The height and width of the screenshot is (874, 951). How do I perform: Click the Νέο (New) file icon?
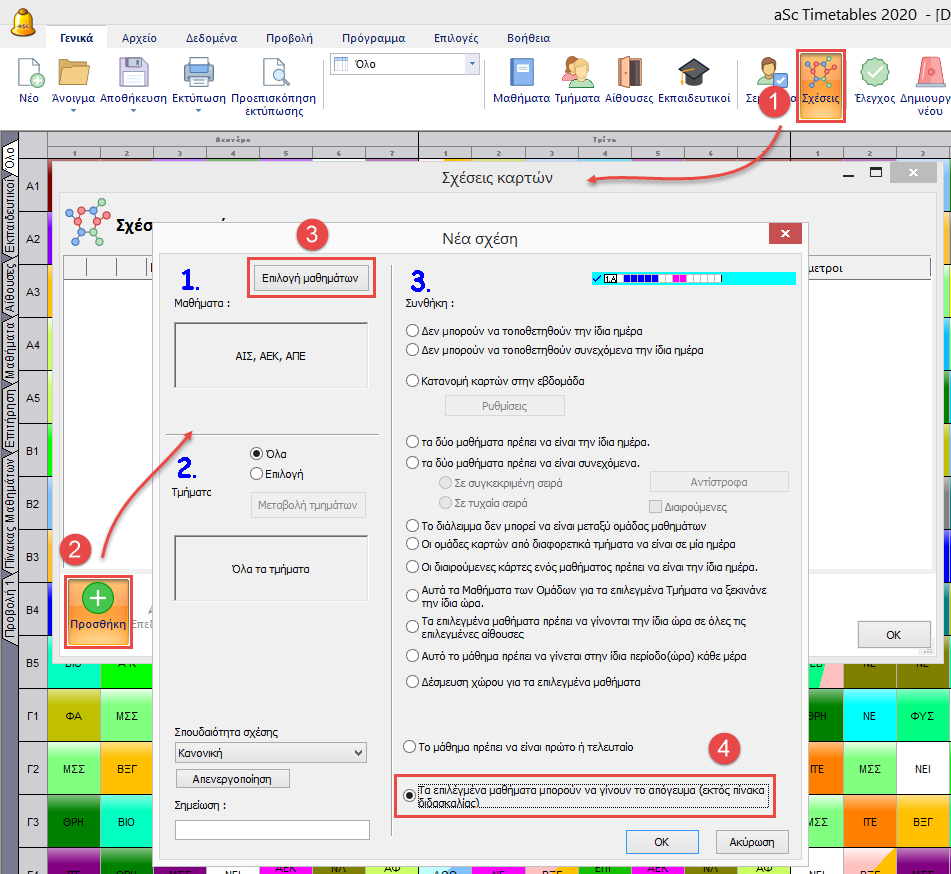[30, 75]
